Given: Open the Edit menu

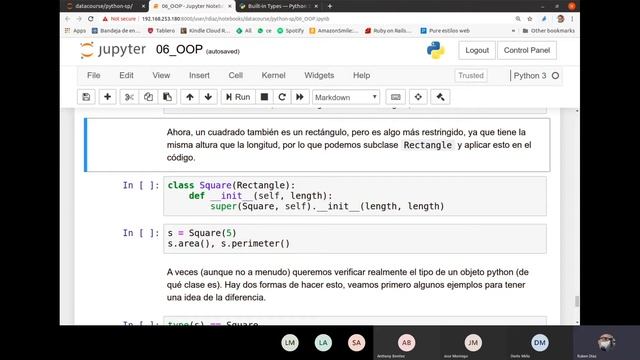Looking at the screenshot, I should click(127, 76).
